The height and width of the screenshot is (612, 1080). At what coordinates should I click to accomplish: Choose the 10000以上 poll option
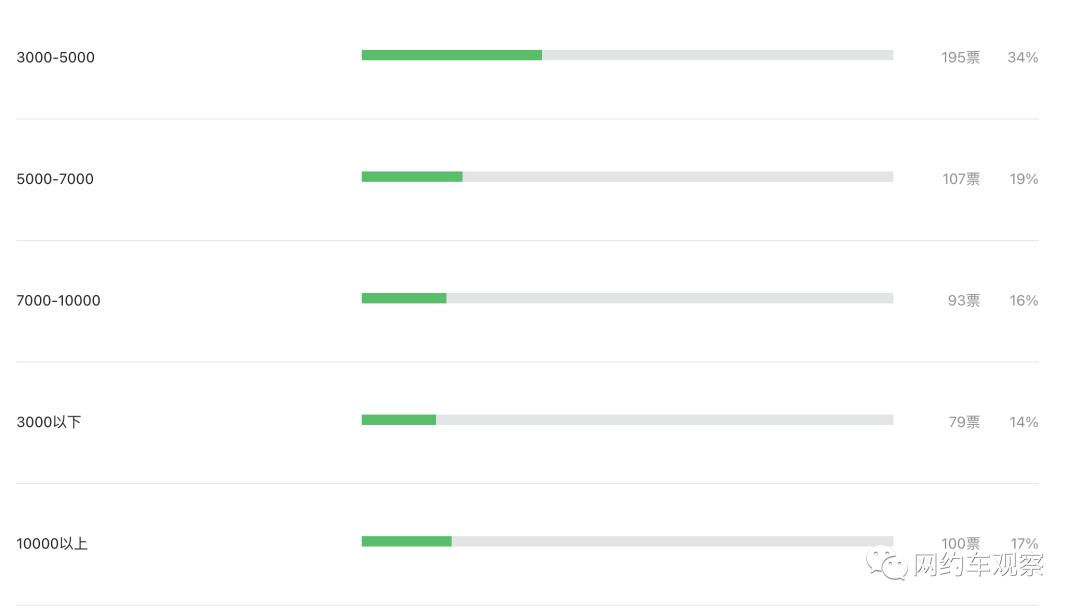(52, 545)
